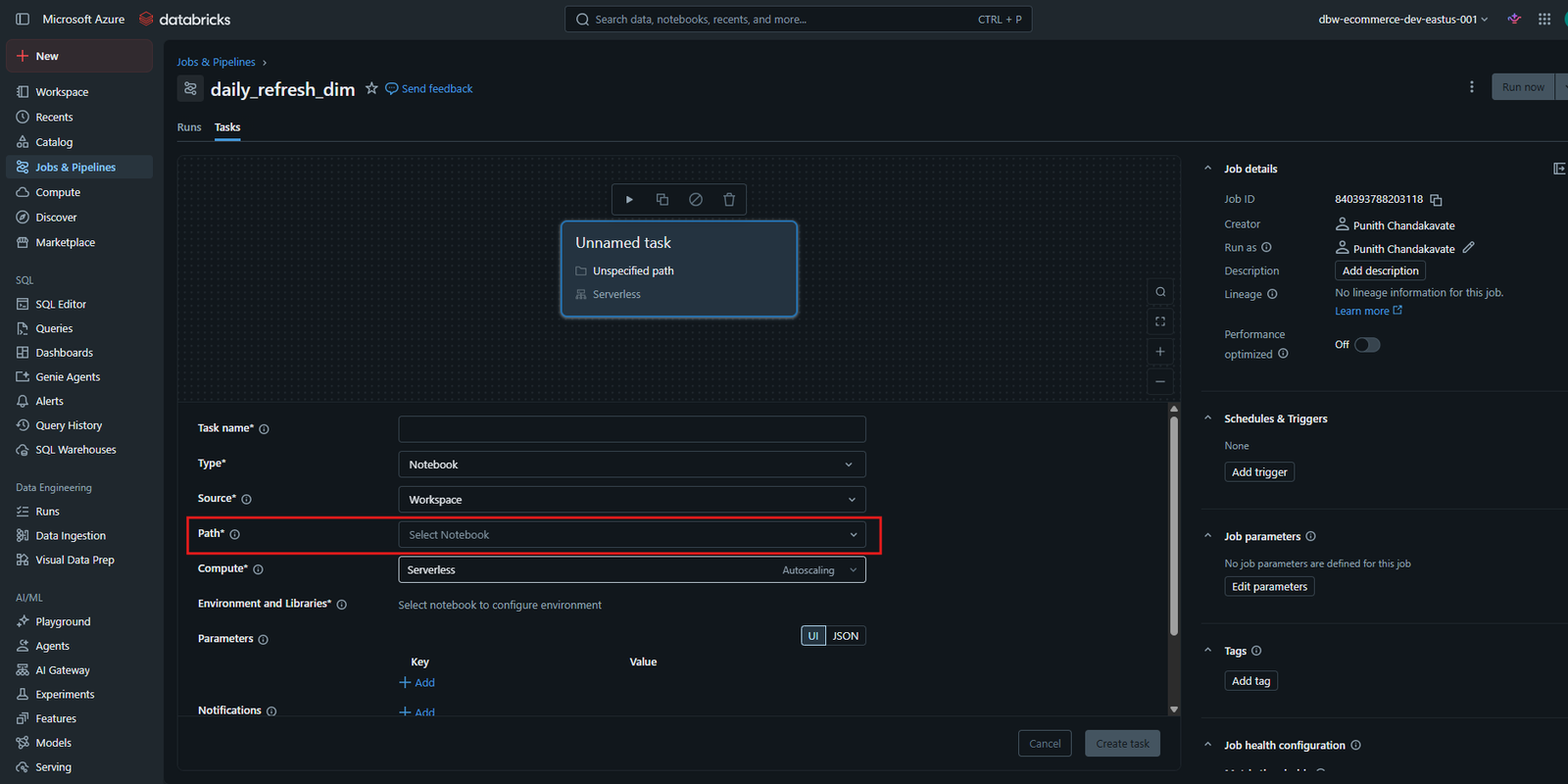This screenshot has width=1568, height=784.
Task: Zoom in on the task canvas
Action: coord(1160,352)
